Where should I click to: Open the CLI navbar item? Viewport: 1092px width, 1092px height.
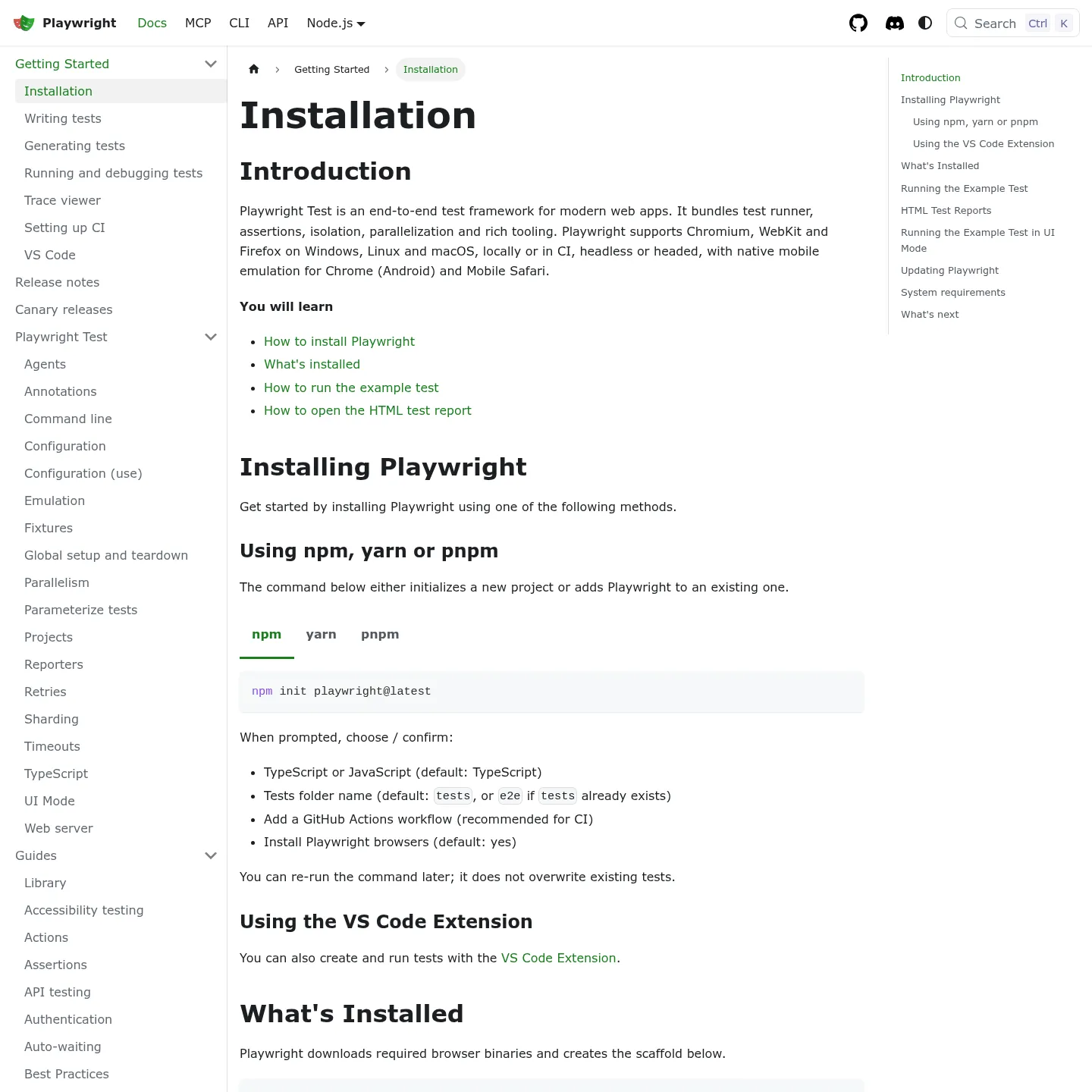240,23
